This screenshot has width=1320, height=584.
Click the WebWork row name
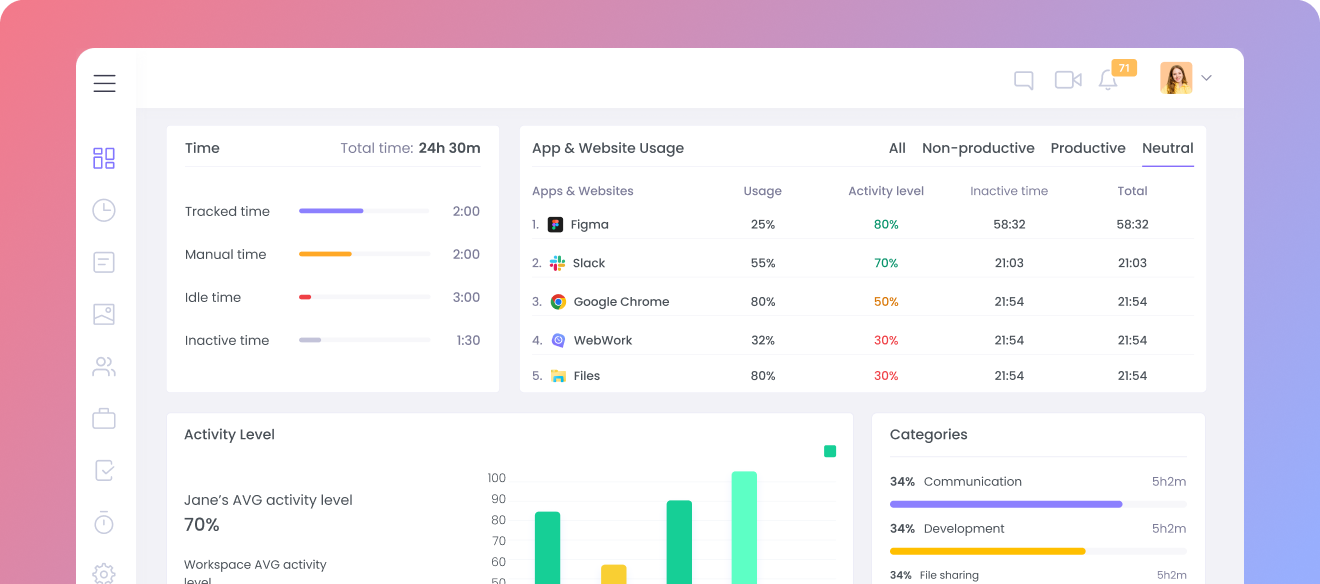tap(603, 340)
